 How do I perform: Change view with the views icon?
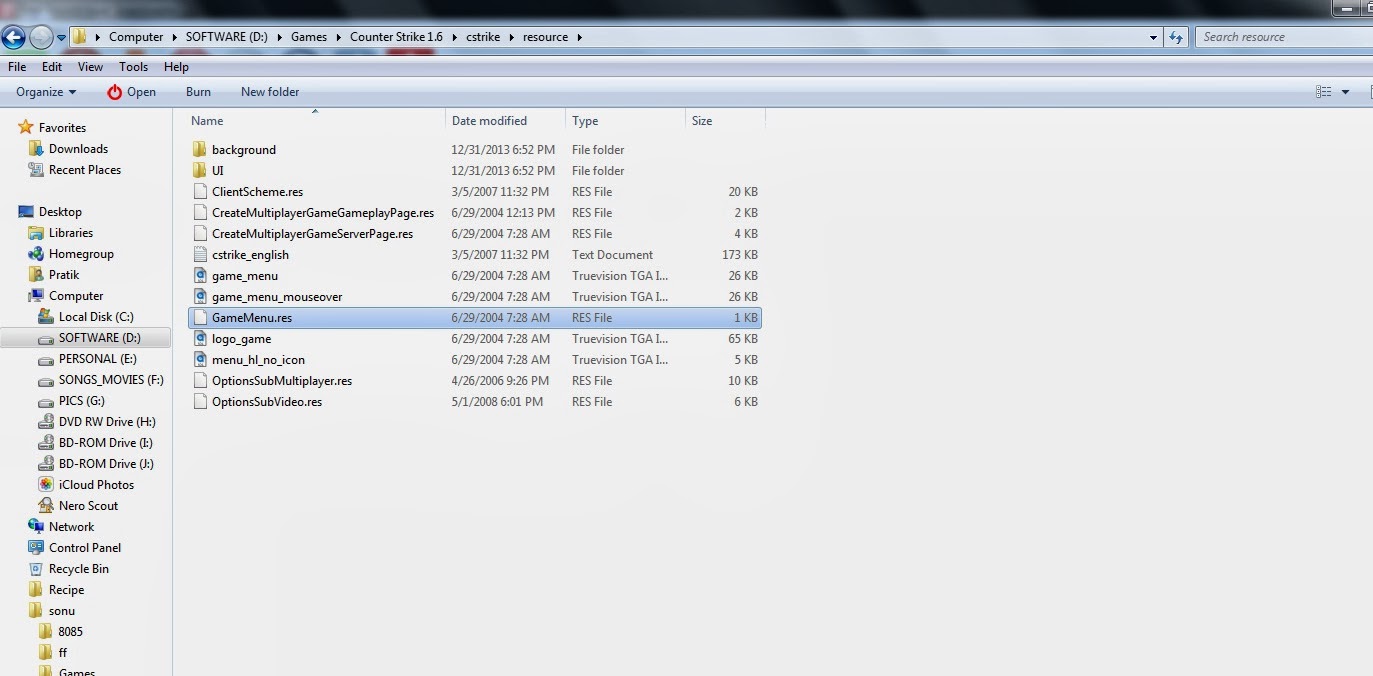(1323, 92)
